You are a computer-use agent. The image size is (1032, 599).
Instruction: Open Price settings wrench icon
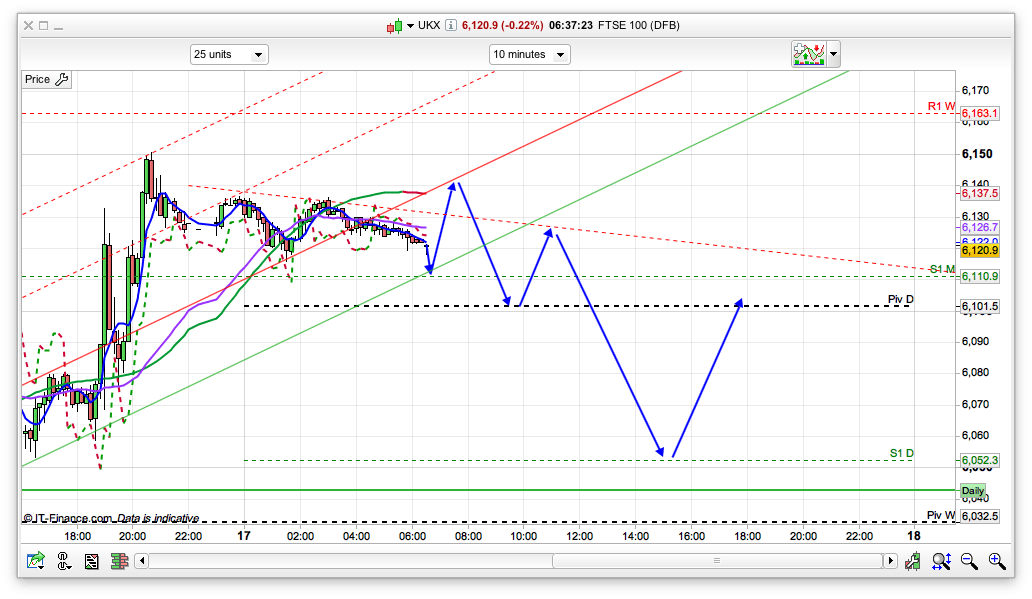[x=62, y=80]
